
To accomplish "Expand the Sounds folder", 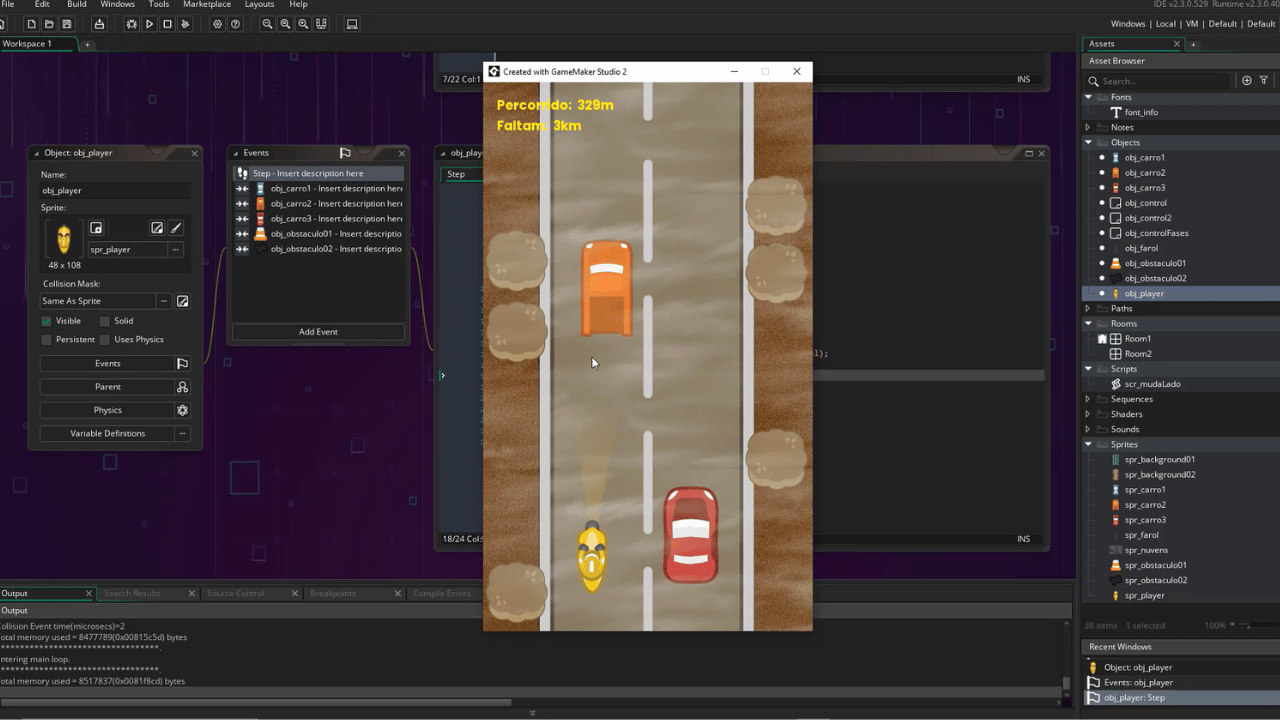I will coord(1088,429).
